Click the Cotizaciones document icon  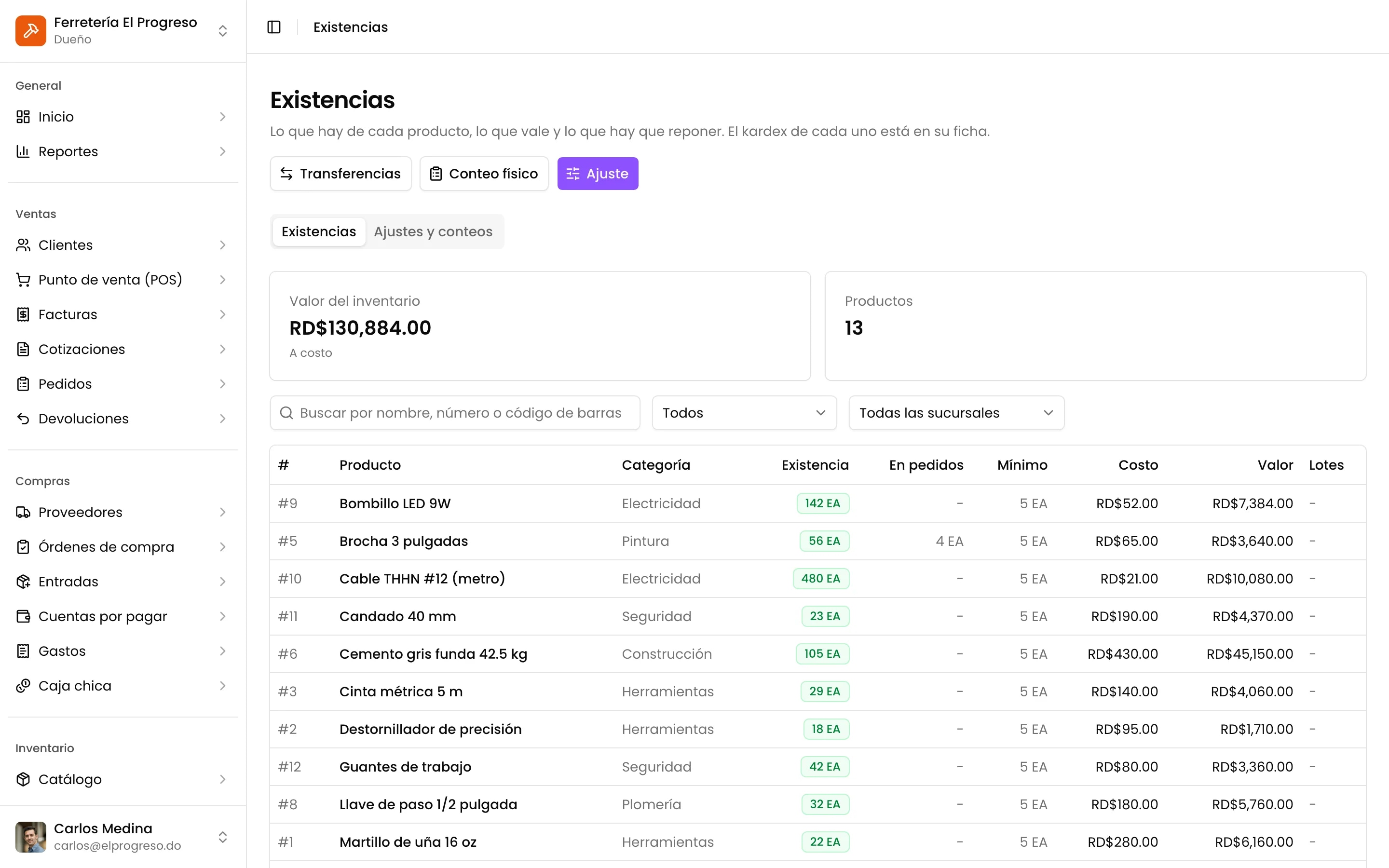coord(23,349)
